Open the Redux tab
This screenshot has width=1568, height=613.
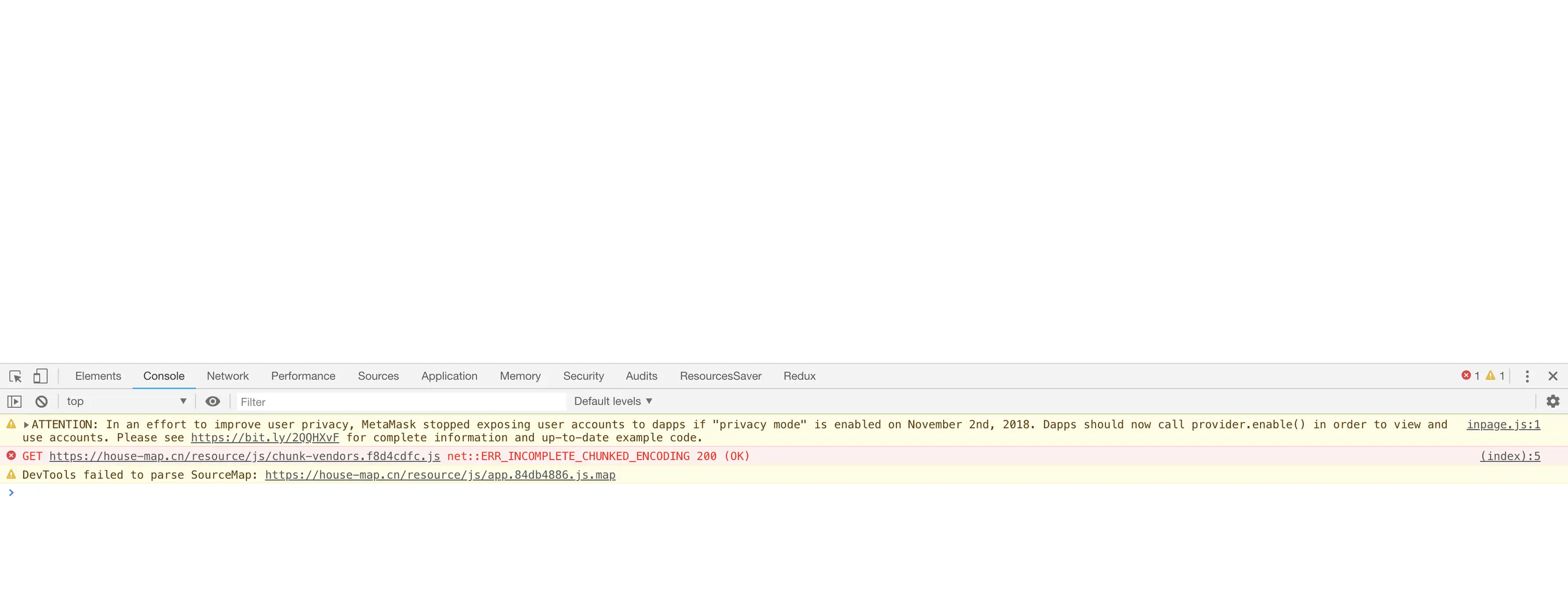(799, 376)
